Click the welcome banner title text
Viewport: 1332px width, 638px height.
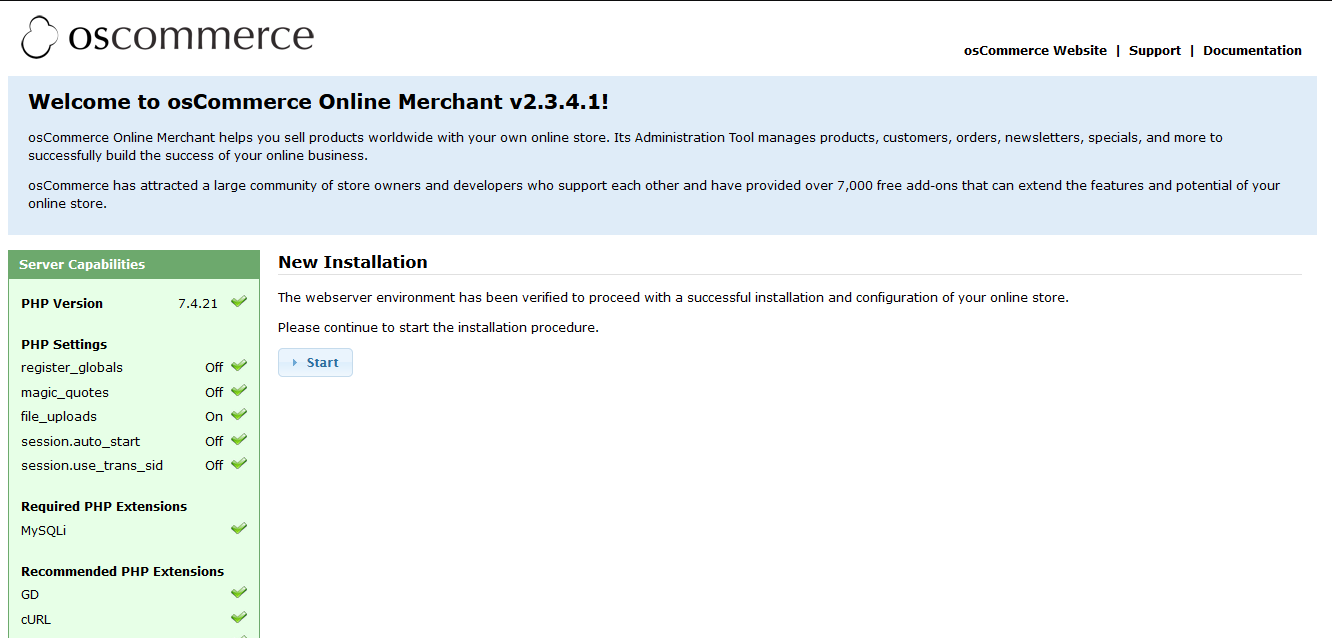pos(318,102)
